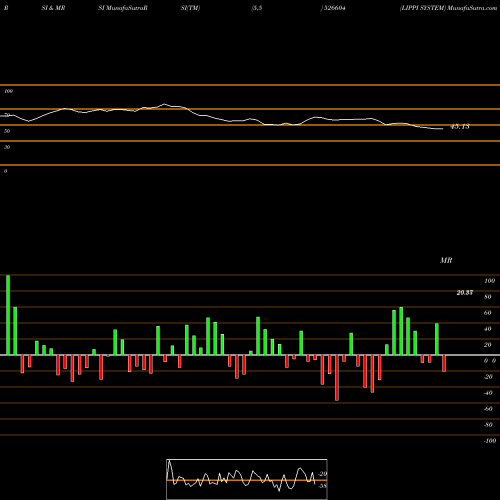Click the -40 label on MR right axis
This screenshot has width=500, height=500.
[x=488, y=393]
